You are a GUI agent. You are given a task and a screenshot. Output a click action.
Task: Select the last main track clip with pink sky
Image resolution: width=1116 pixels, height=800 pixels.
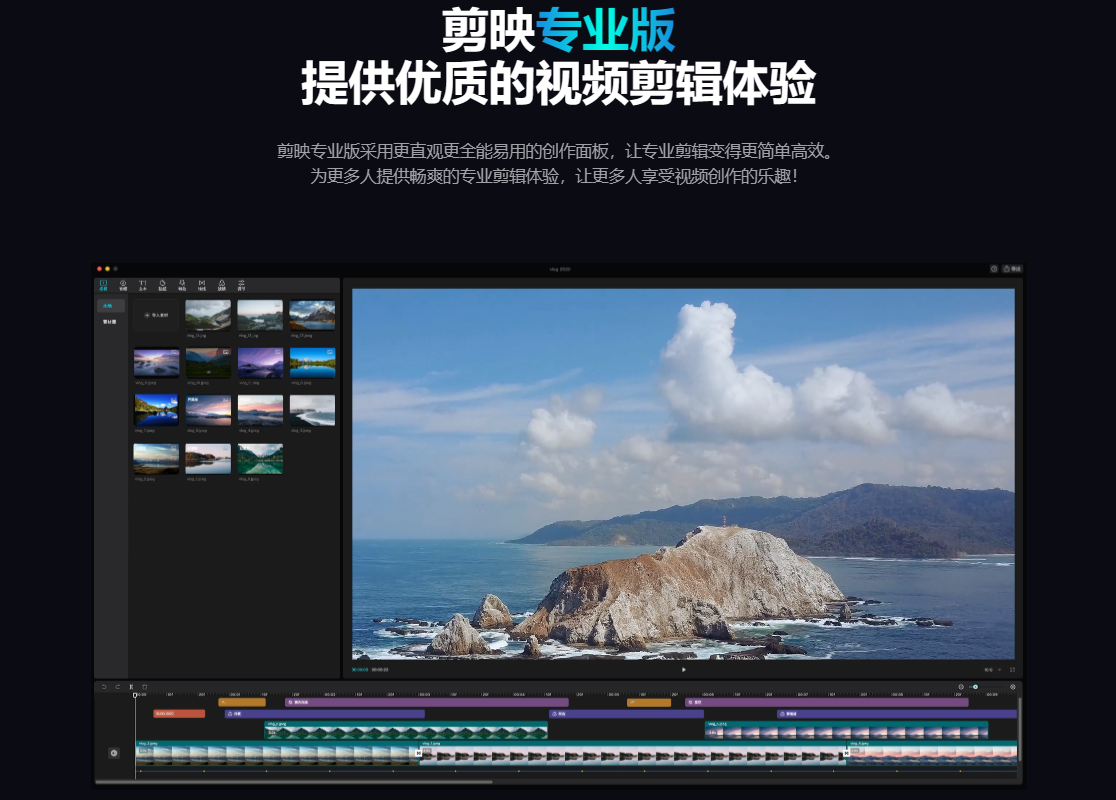[x=932, y=753]
